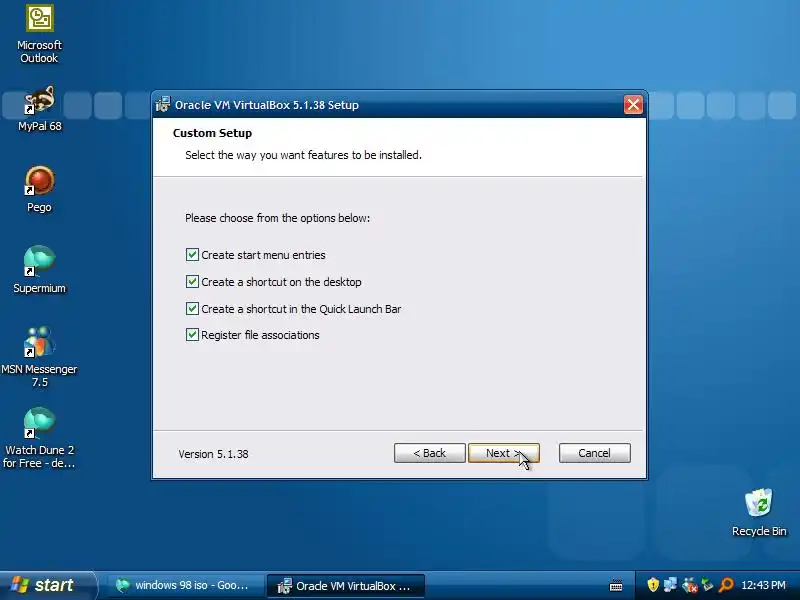The width and height of the screenshot is (800, 600).
Task: Select the Recycle Bin icon
Action: 759,512
